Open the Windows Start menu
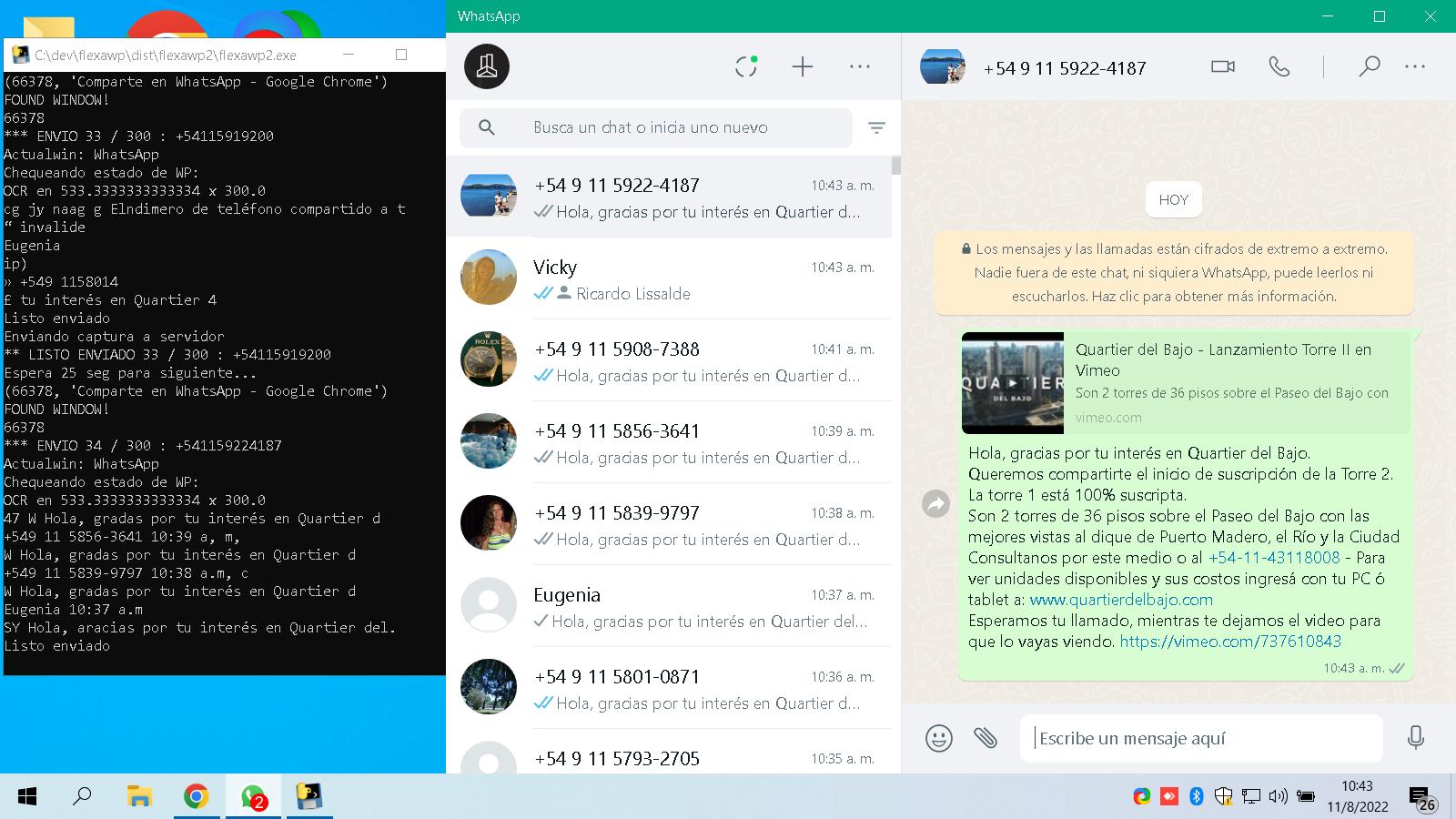 27,797
